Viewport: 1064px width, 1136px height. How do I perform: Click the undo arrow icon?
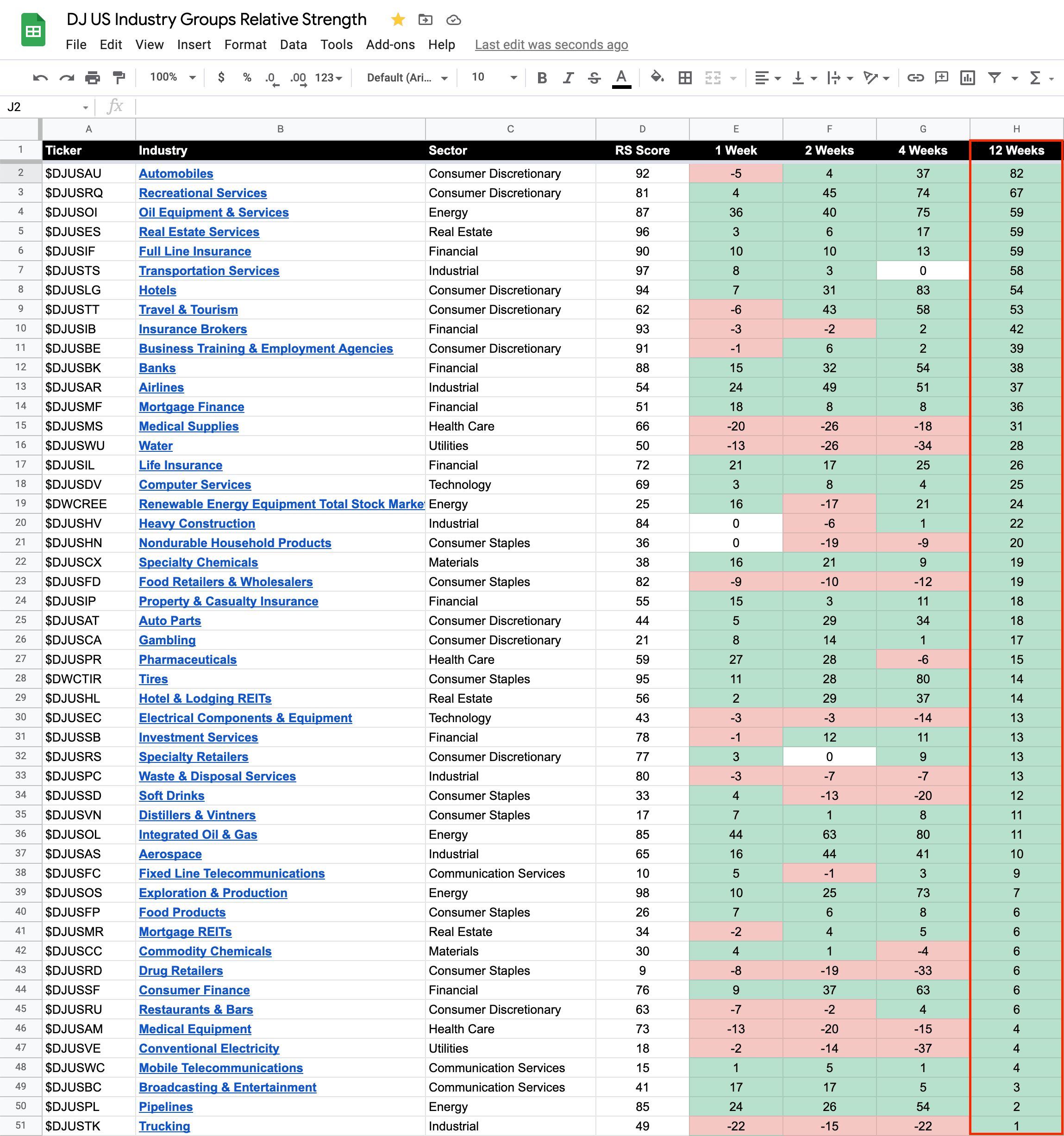click(40, 78)
